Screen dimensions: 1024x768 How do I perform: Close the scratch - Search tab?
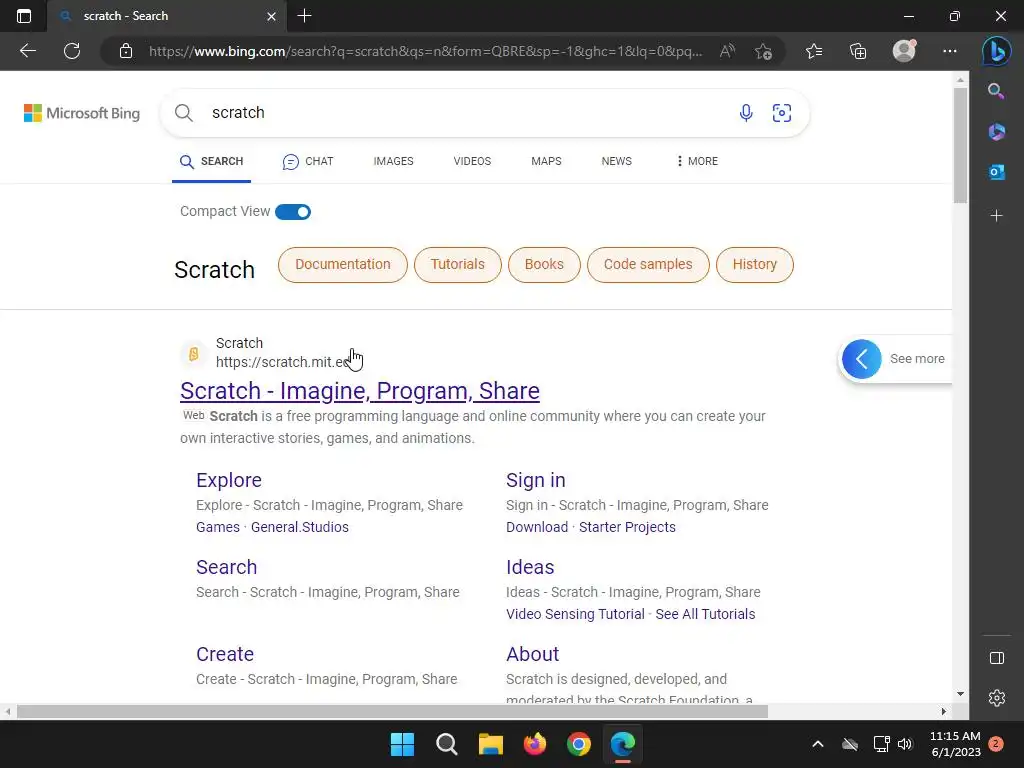pos(272,16)
